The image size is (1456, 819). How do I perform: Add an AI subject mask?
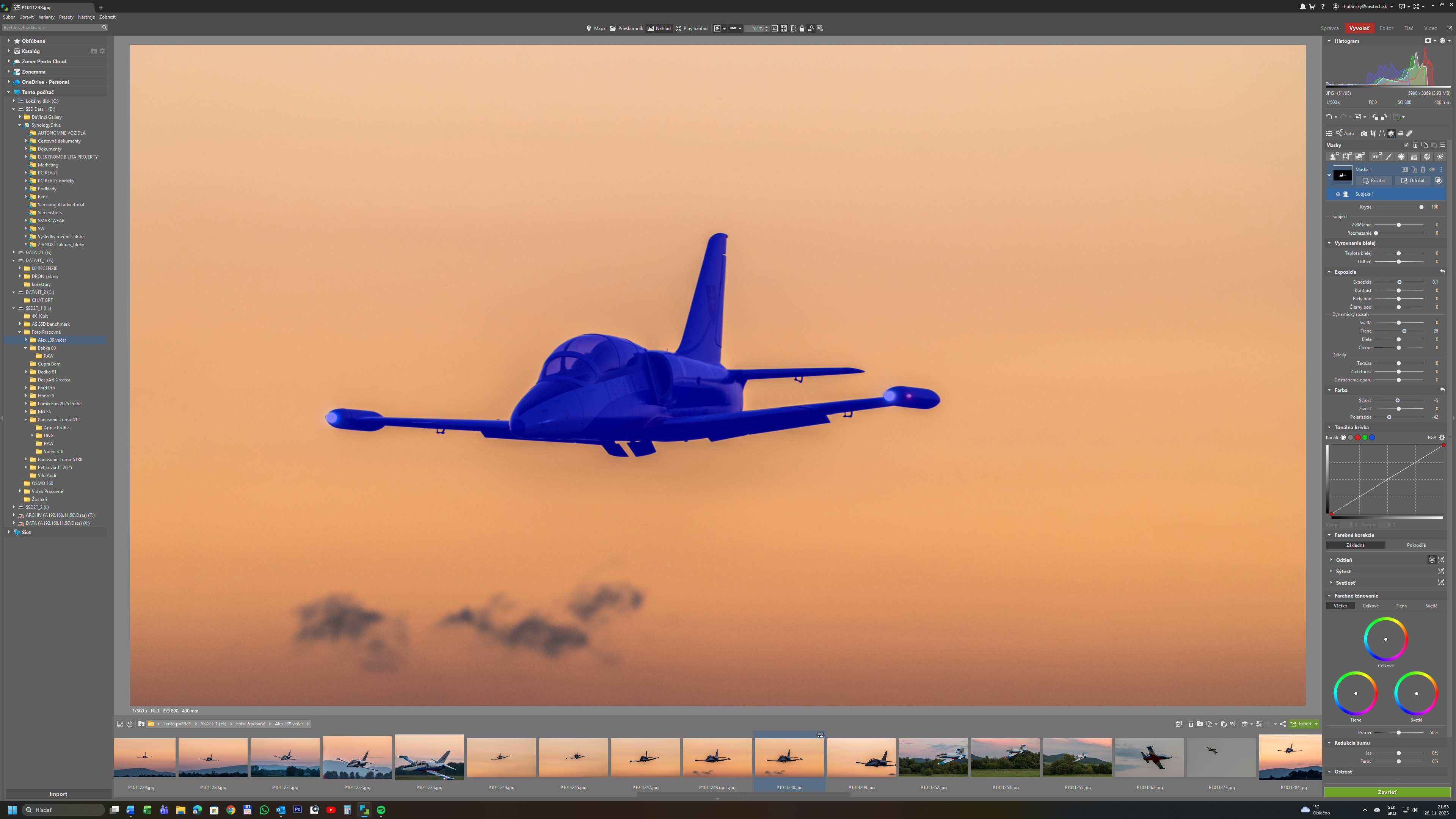pos(1333,157)
